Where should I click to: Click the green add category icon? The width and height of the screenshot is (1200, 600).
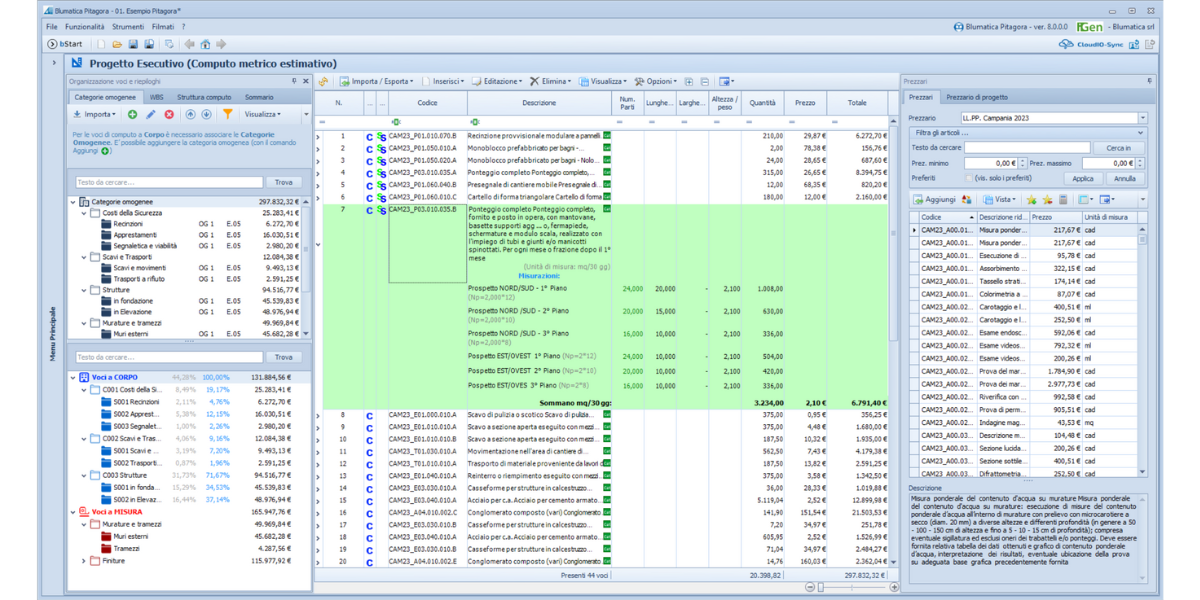(133, 115)
